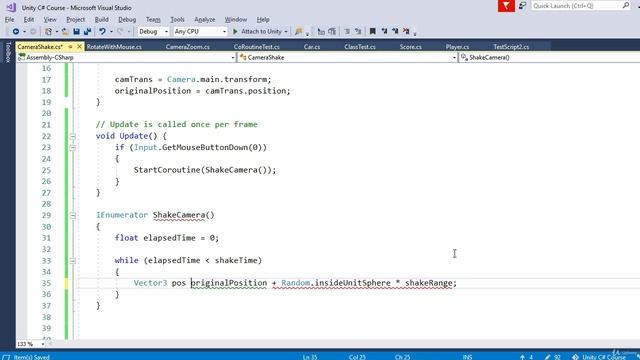Image resolution: width=640 pixels, height=360 pixels.
Task: Collapse the ShakeCamera() method at line 29
Action: [x=73, y=216]
